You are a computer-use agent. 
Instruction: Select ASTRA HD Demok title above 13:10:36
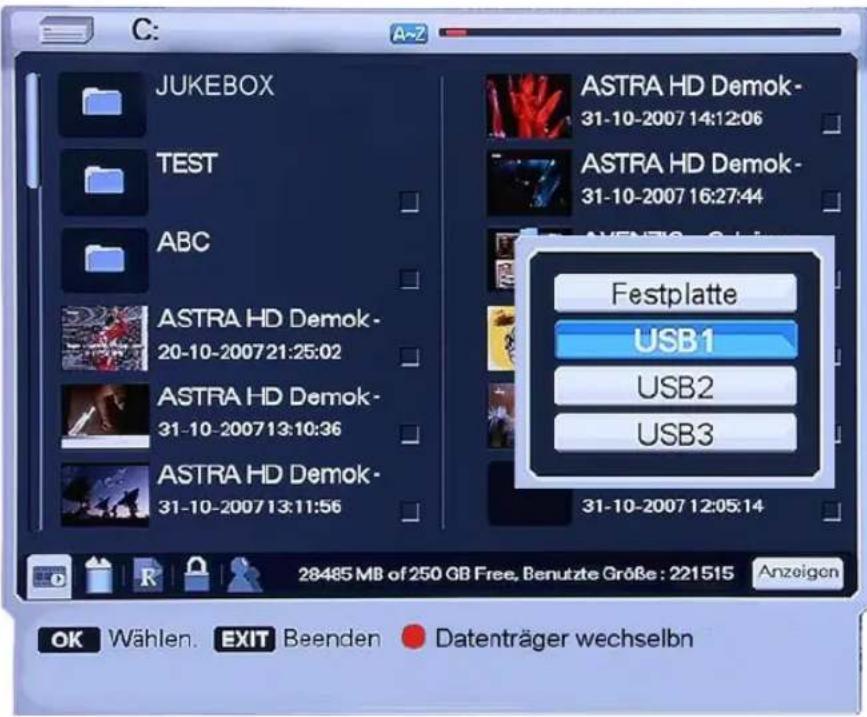[269, 397]
